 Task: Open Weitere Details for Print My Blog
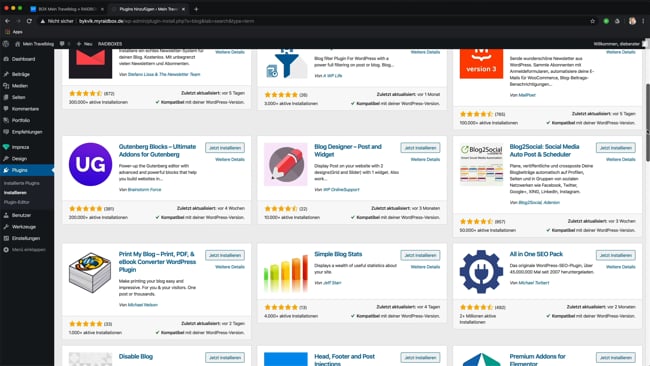tap(230, 267)
